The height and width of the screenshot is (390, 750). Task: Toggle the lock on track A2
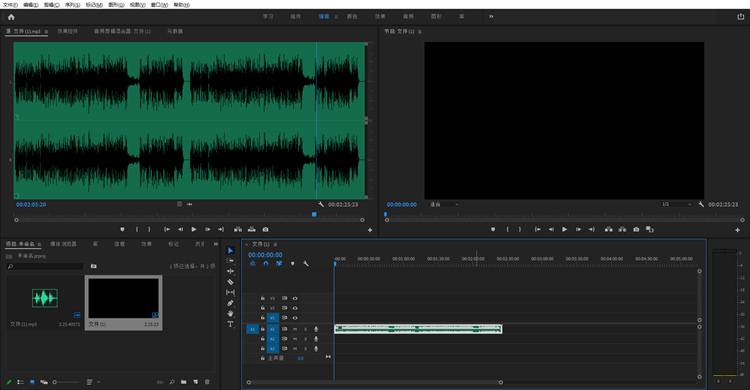[263, 339]
